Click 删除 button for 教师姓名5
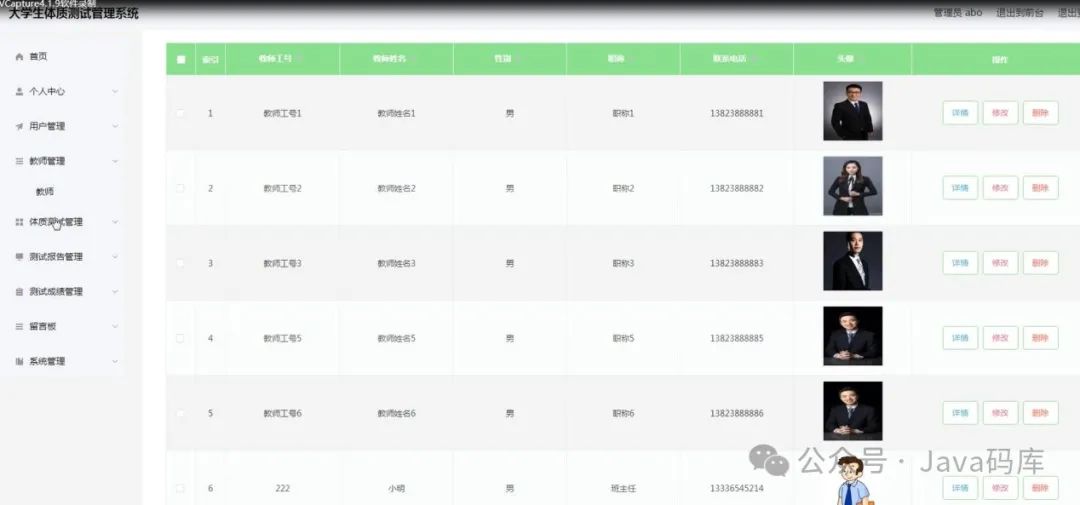 [x=1040, y=338]
